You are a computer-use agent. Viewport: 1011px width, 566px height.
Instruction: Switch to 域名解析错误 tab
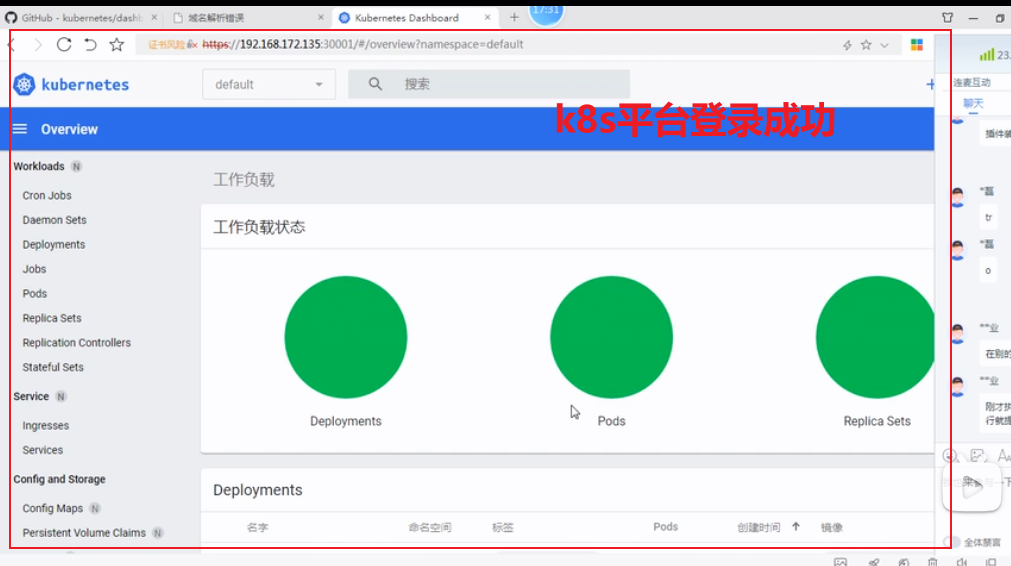pyautogui.click(x=248, y=17)
